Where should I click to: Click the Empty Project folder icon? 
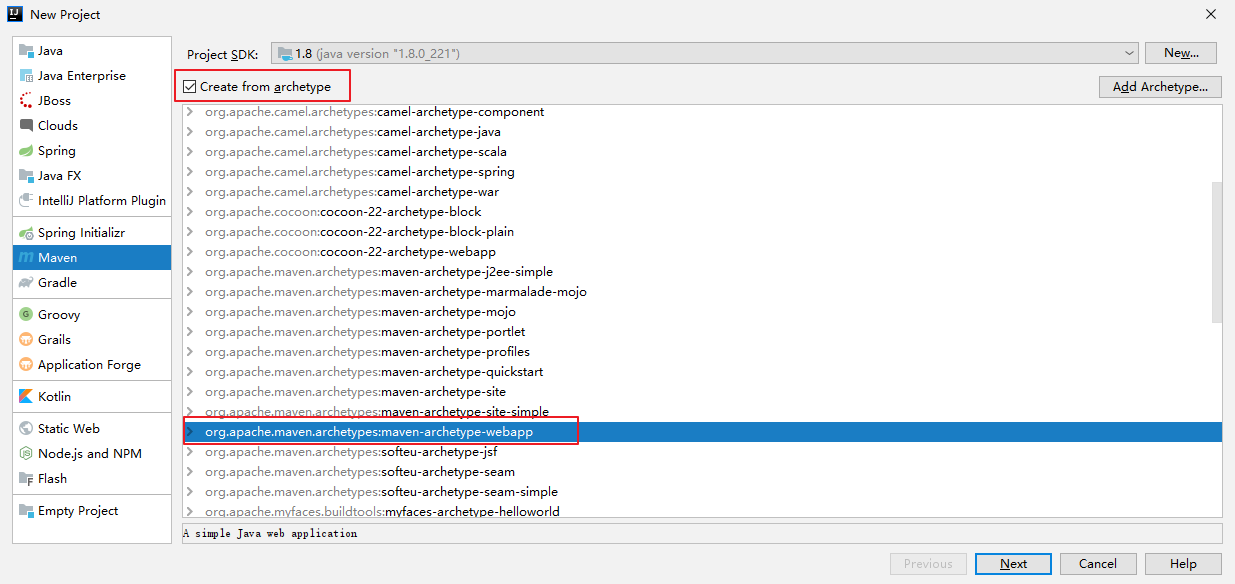click(27, 511)
